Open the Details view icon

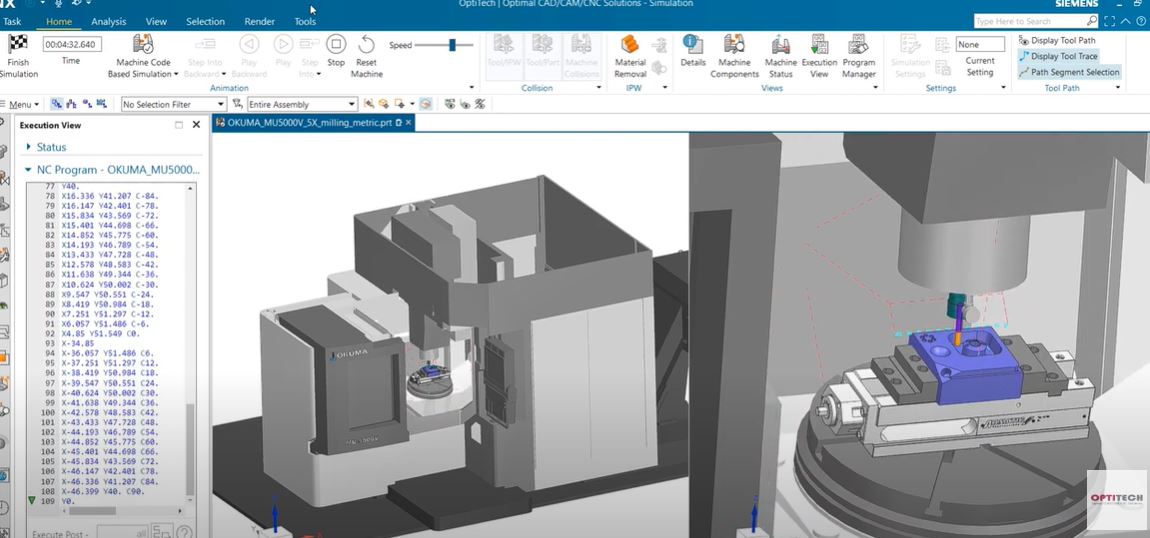click(692, 43)
